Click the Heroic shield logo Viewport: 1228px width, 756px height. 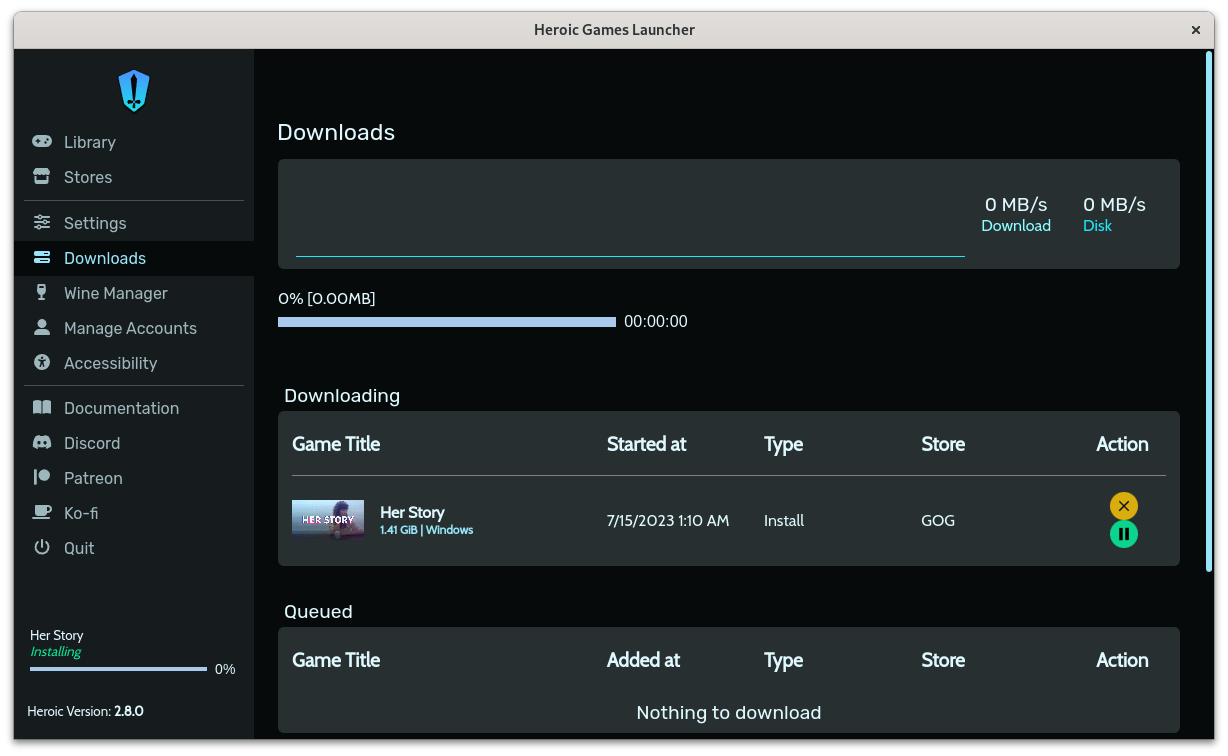[x=134, y=91]
